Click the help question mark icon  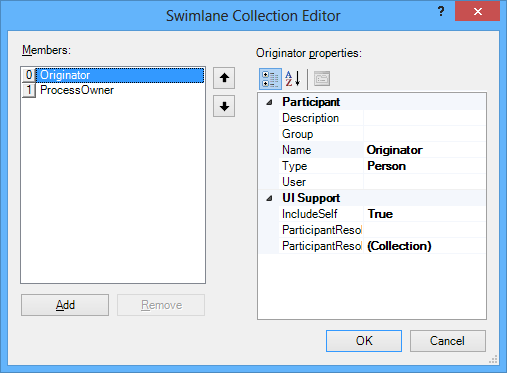coord(441,12)
